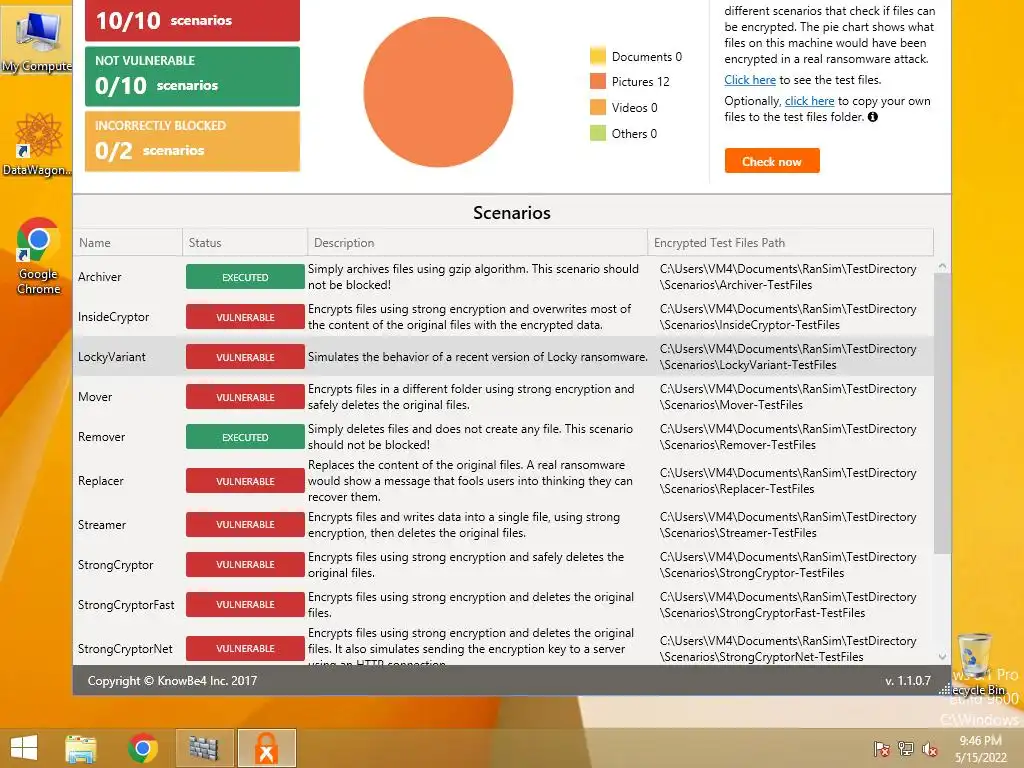The height and width of the screenshot is (768, 1024).
Task: Sort by the Name column header
Action: (127, 242)
